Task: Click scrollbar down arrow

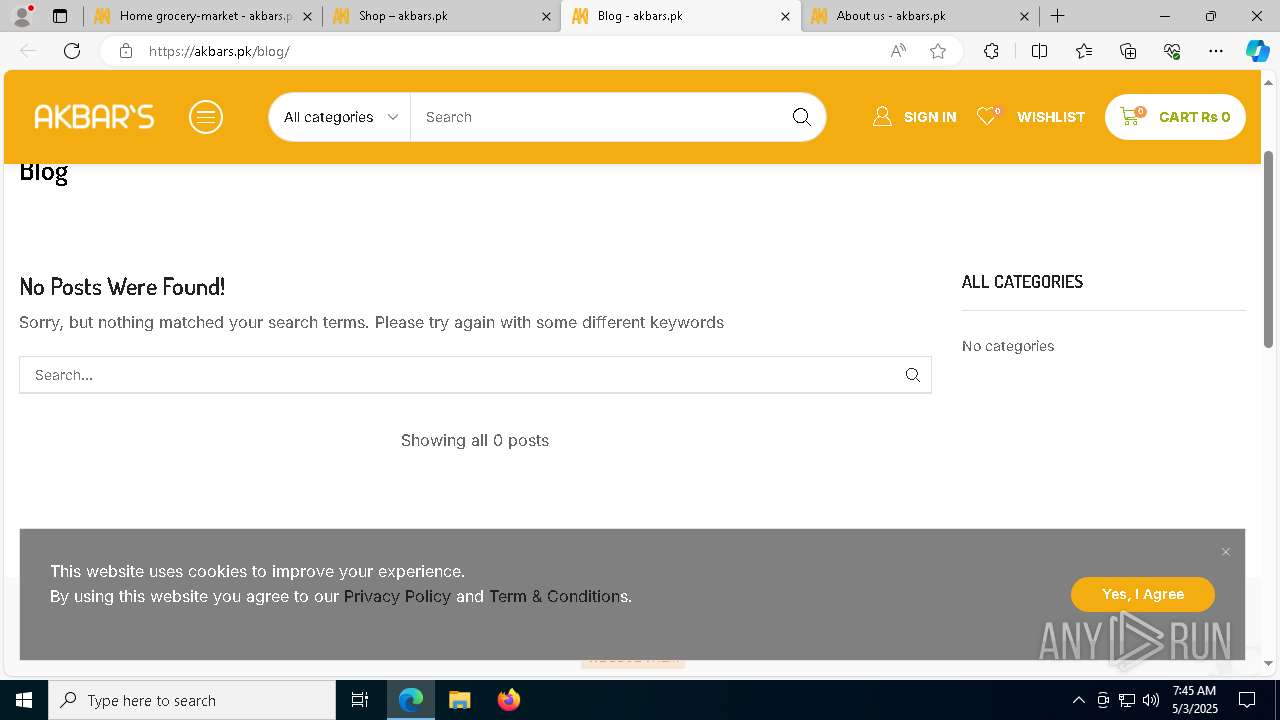Action: (1269, 663)
